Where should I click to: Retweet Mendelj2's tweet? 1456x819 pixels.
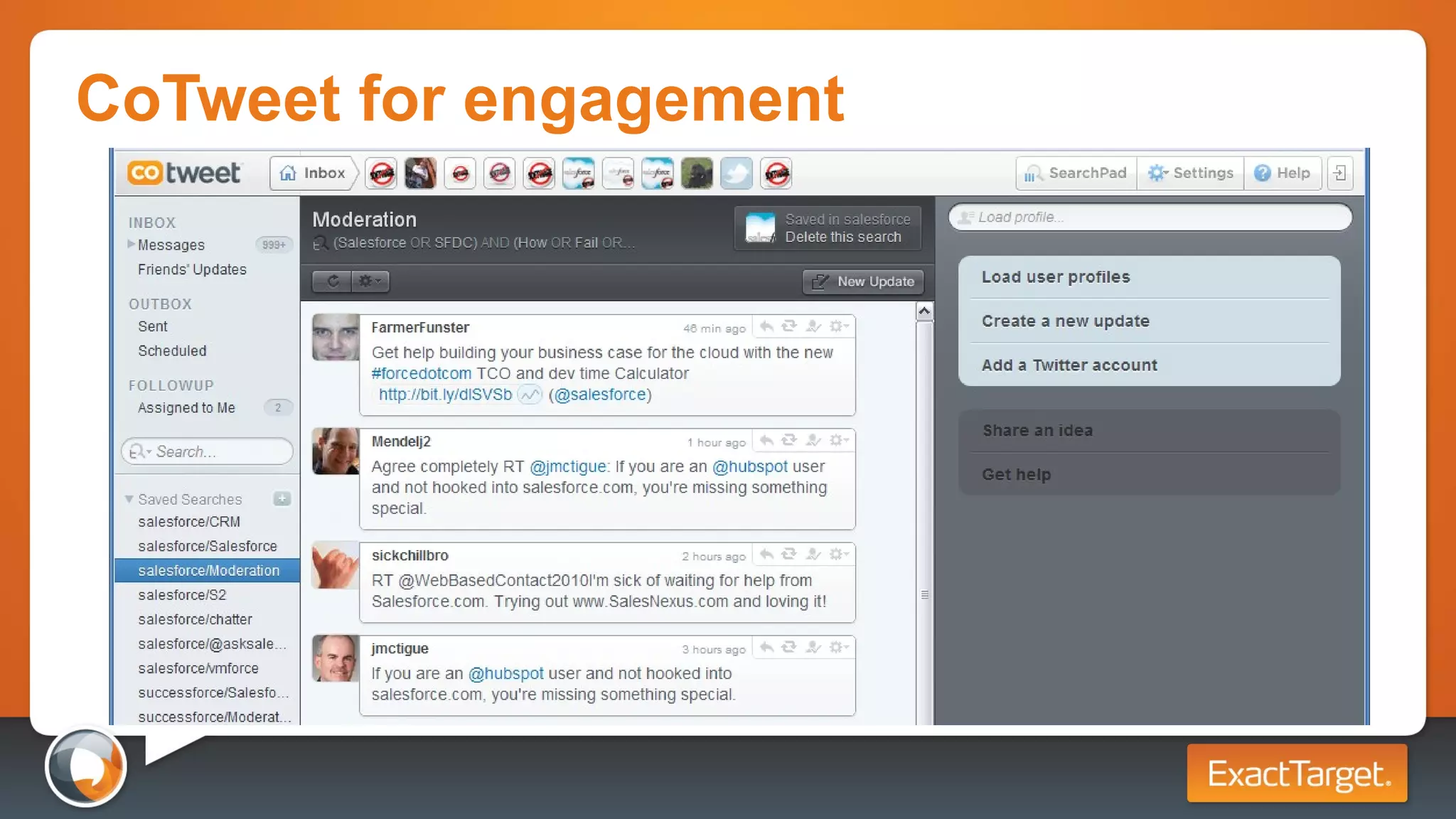click(x=789, y=440)
